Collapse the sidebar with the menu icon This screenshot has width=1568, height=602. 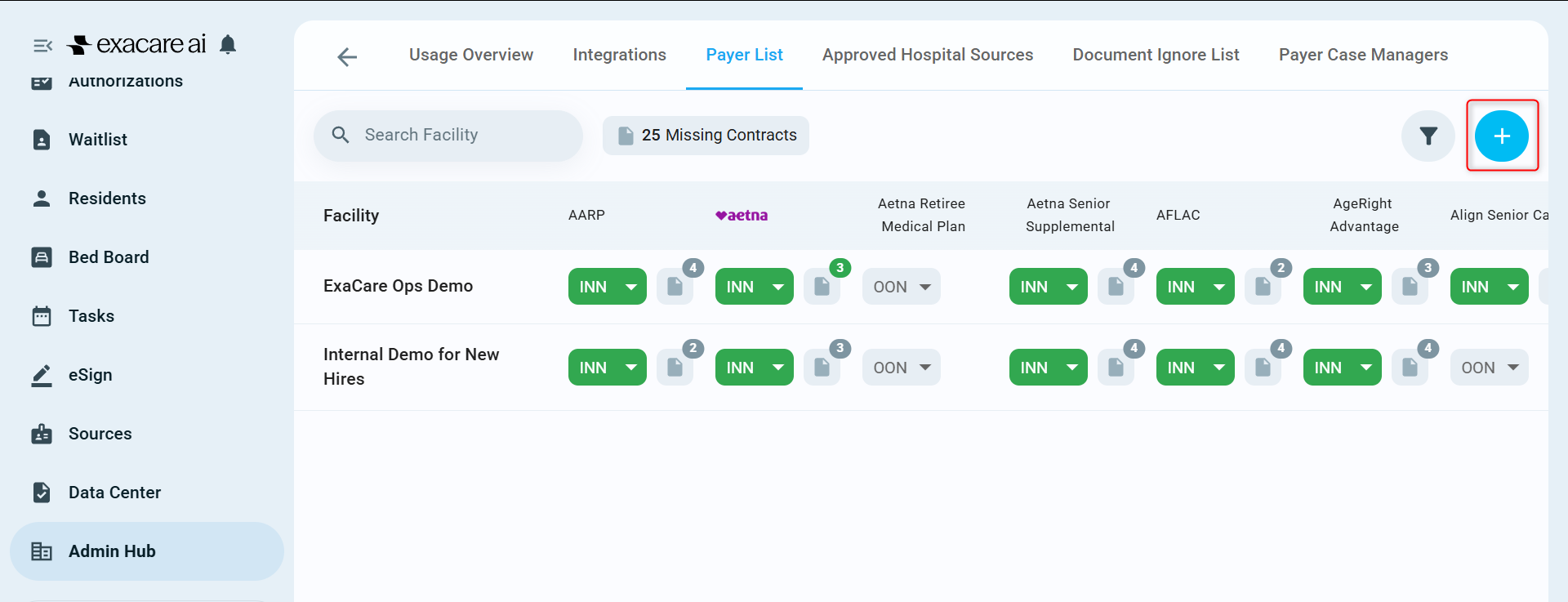[x=42, y=46]
